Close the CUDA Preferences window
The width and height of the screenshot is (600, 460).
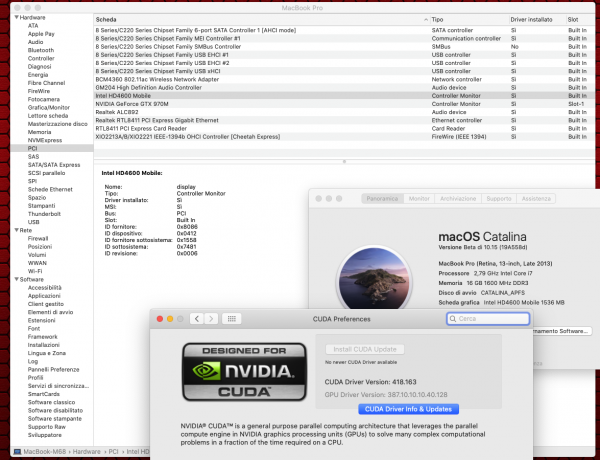click(160, 319)
